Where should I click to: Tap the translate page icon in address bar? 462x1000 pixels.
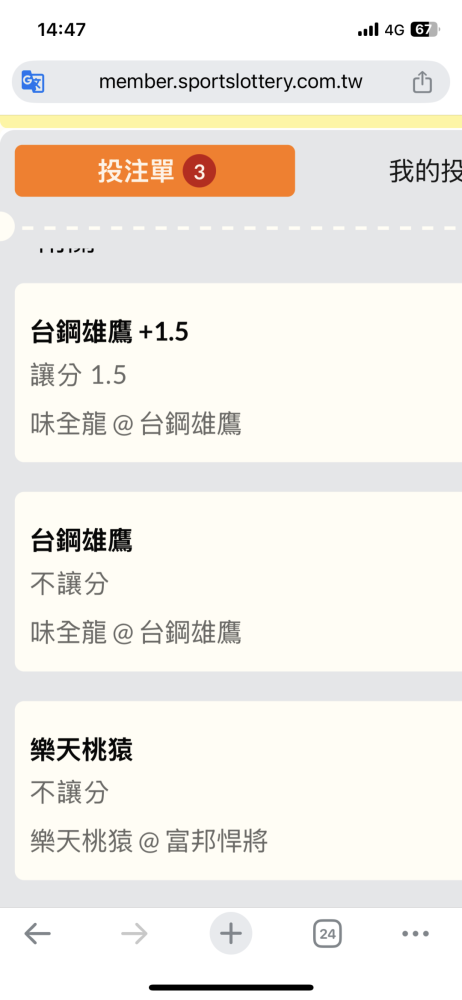coord(33,82)
